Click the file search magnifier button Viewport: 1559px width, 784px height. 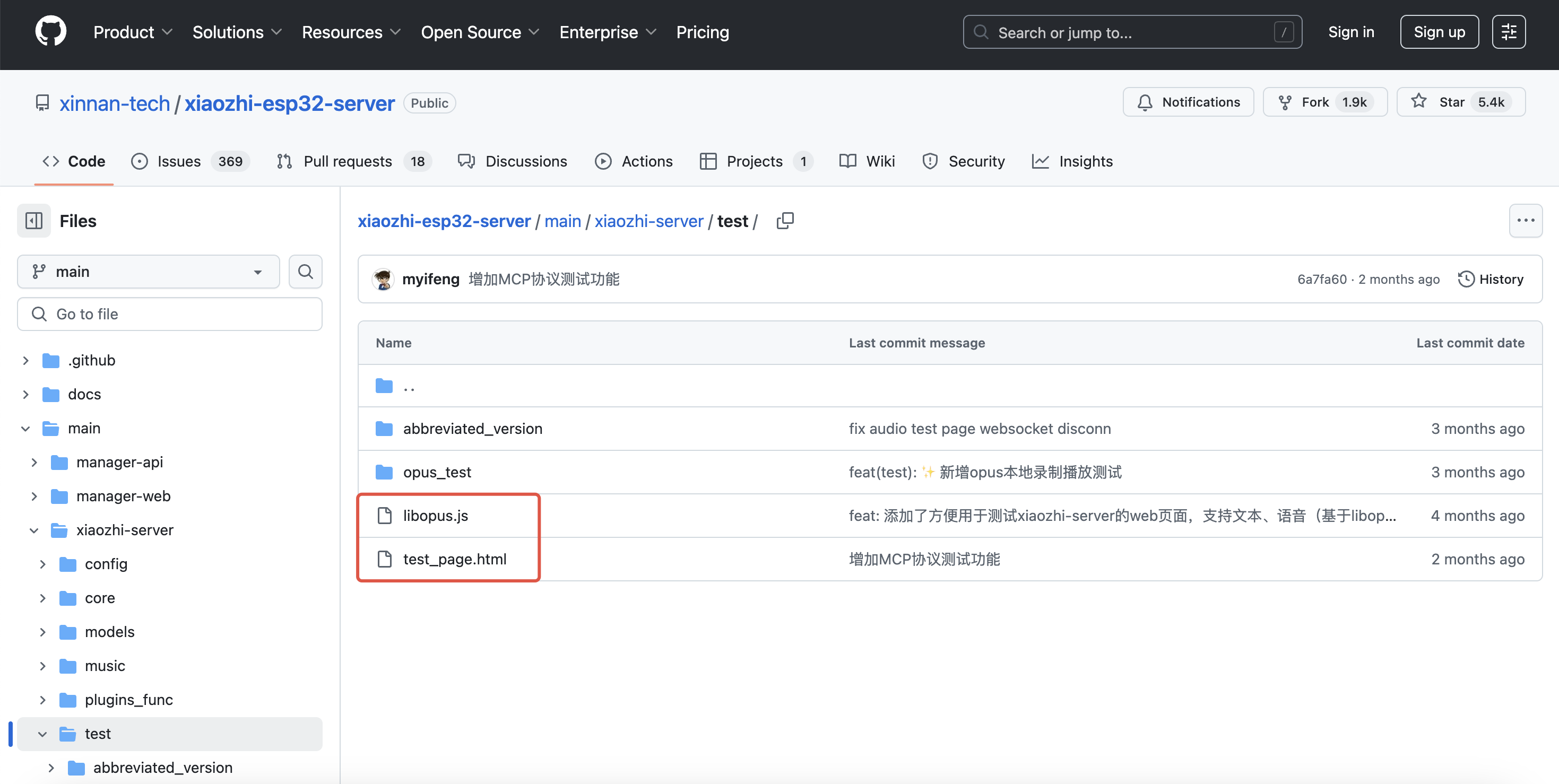click(306, 272)
